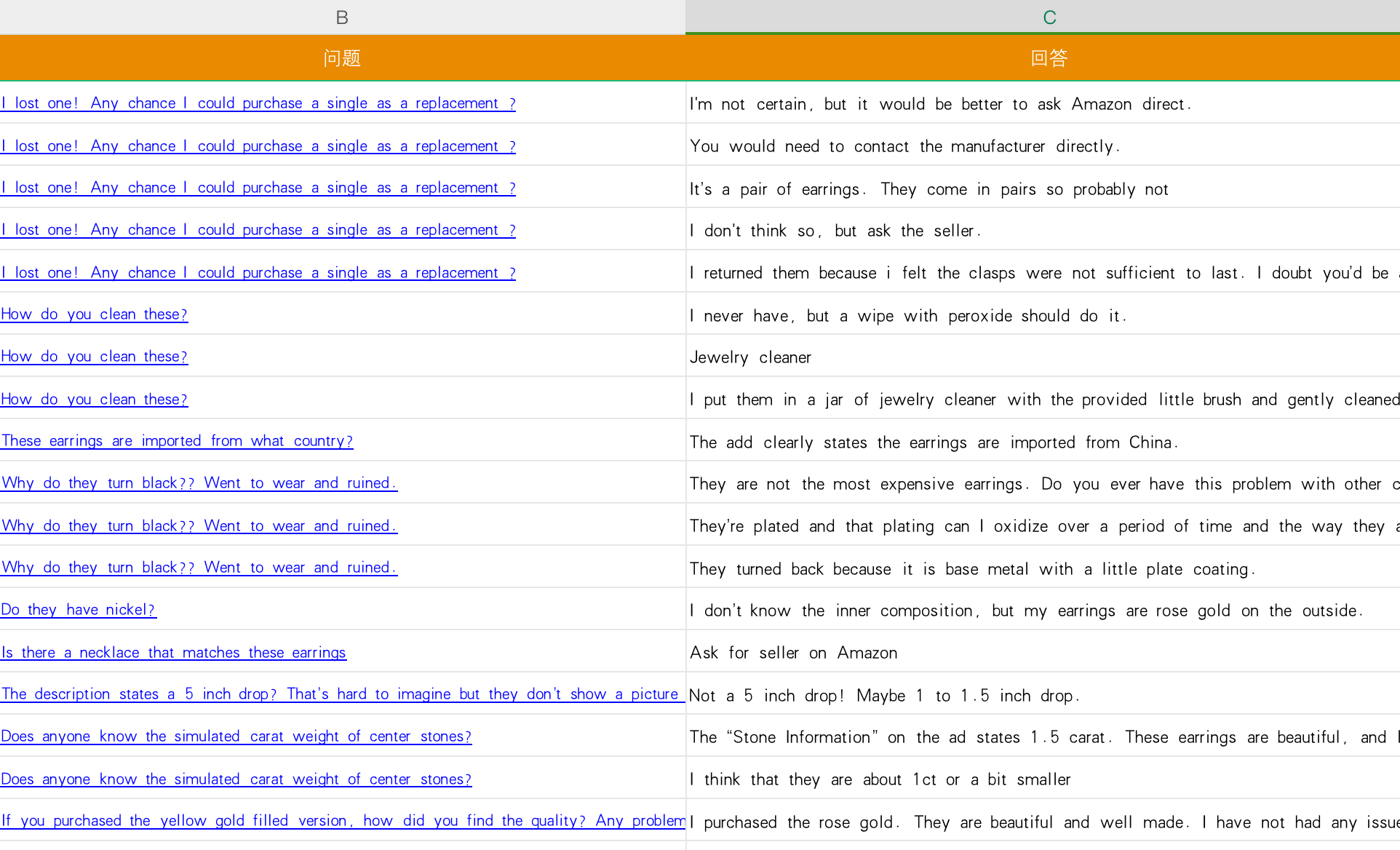Select the cell starting 'I put them in a jar'
The height and width of the screenshot is (850, 1400).
[1043, 398]
